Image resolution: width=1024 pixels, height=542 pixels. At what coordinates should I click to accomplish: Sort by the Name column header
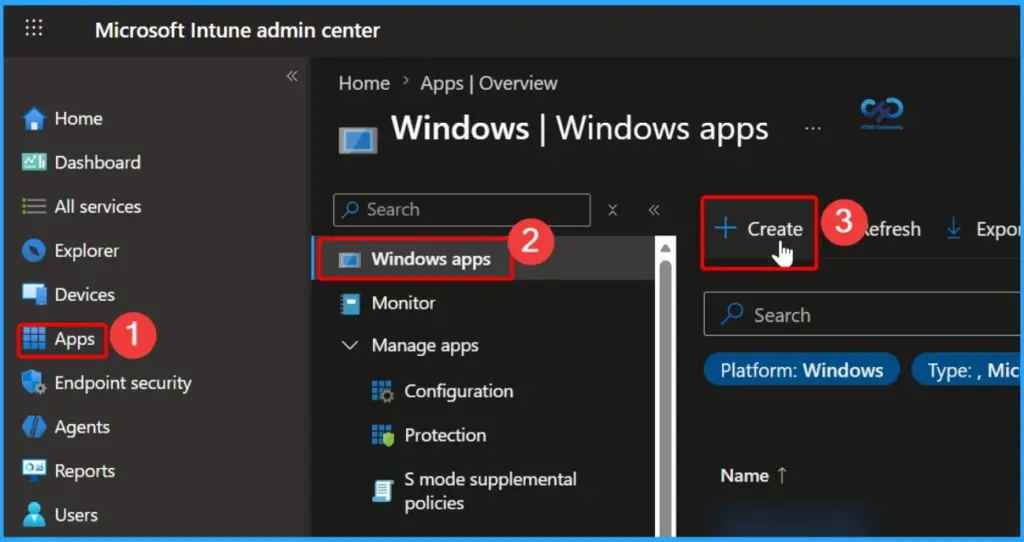click(x=754, y=475)
